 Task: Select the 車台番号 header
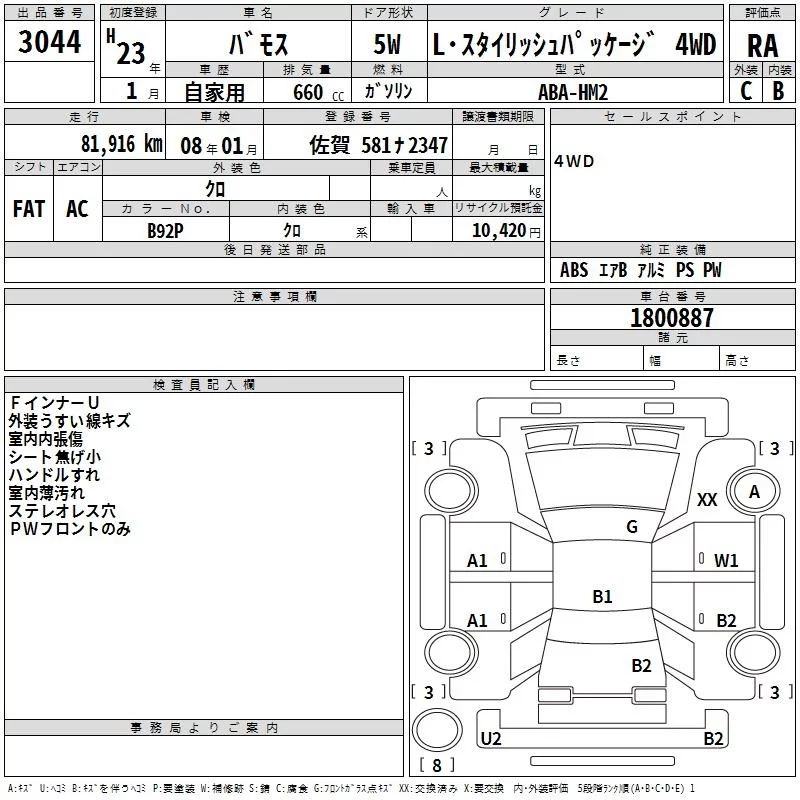(672, 296)
